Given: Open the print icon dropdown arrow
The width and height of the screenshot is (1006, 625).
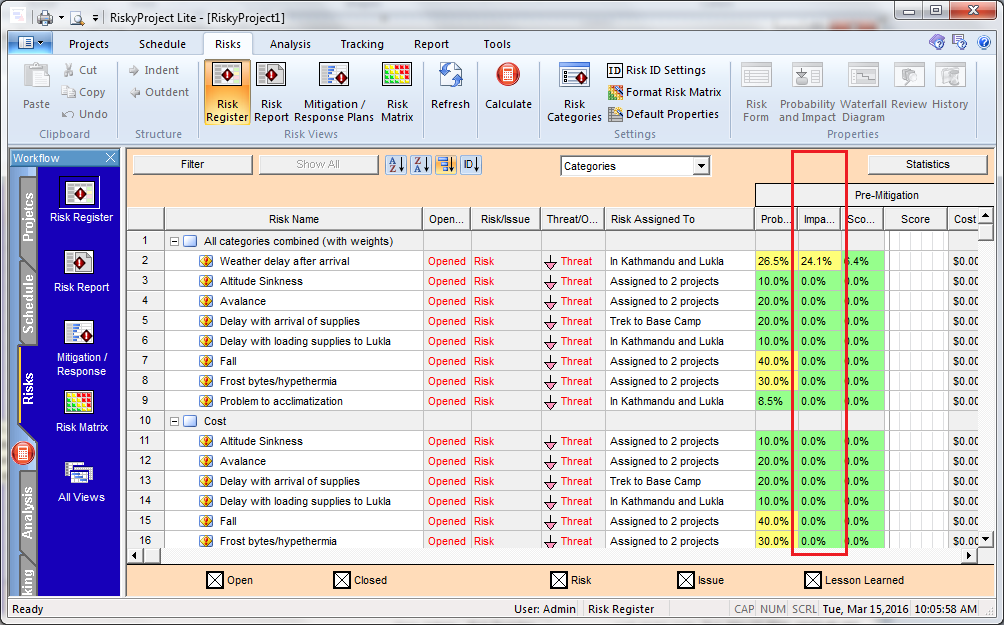Looking at the screenshot, I should coord(62,18).
